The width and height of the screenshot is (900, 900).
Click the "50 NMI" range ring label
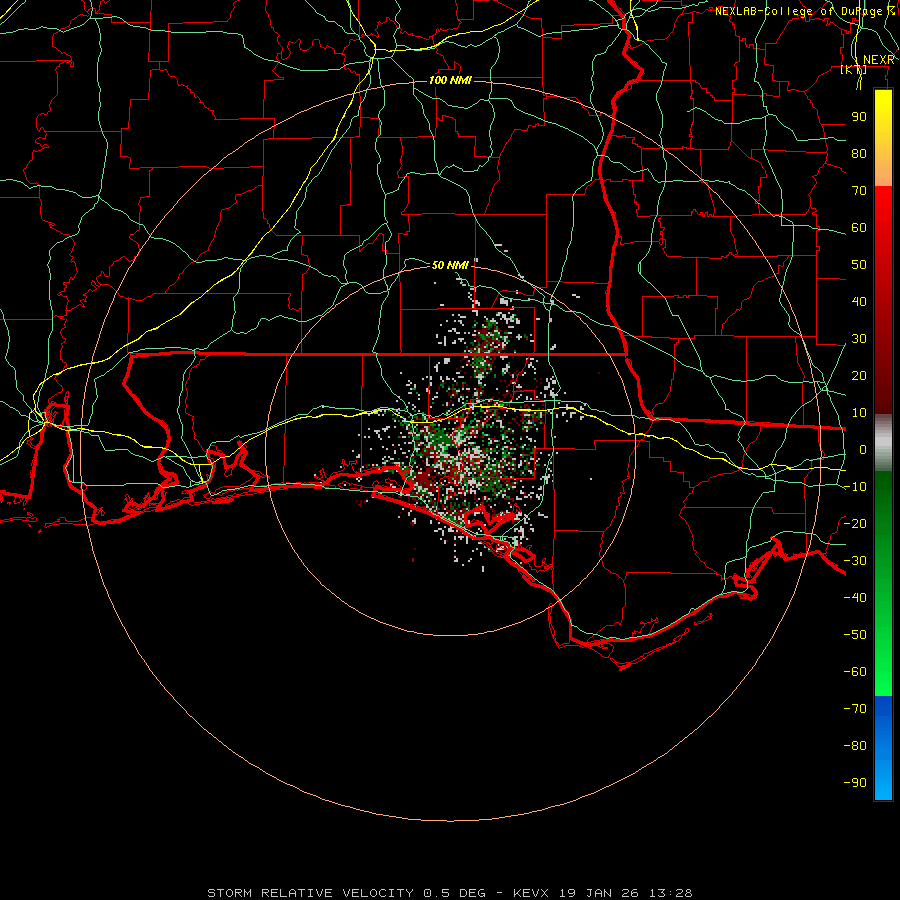tap(450, 265)
